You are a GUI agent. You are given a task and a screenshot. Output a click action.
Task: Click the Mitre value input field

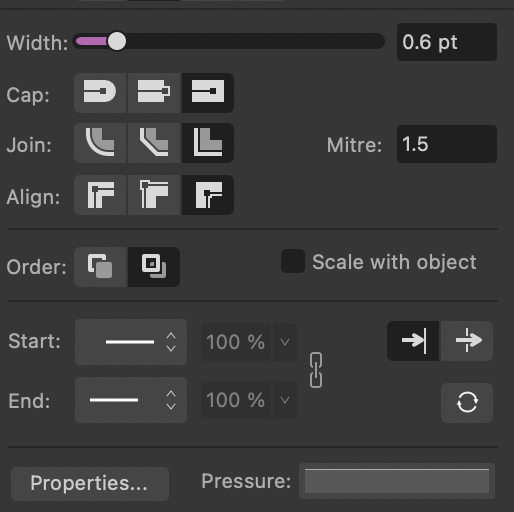(x=447, y=144)
